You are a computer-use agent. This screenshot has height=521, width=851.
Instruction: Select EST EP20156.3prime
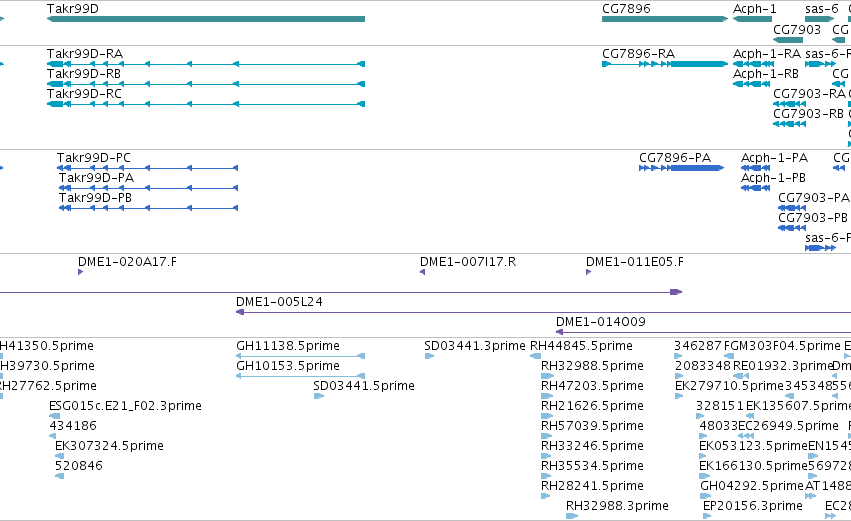click(x=708, y=516)
